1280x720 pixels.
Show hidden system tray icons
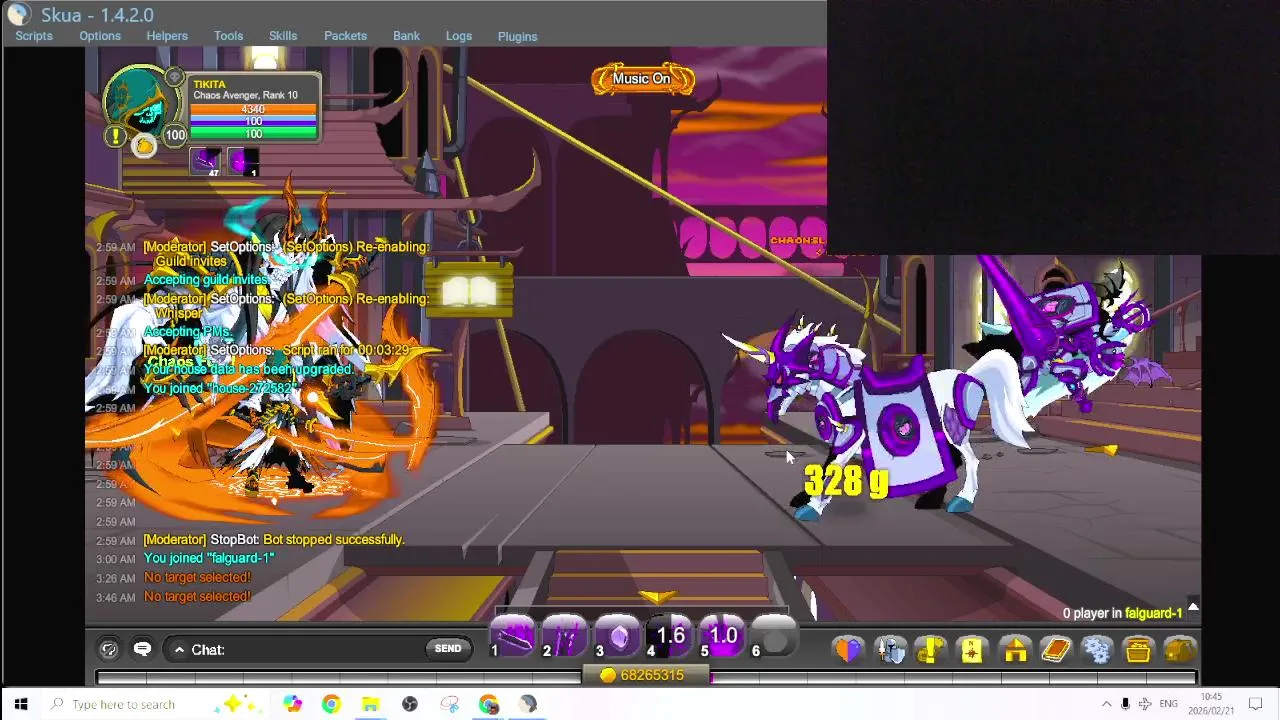point(1106,704)
